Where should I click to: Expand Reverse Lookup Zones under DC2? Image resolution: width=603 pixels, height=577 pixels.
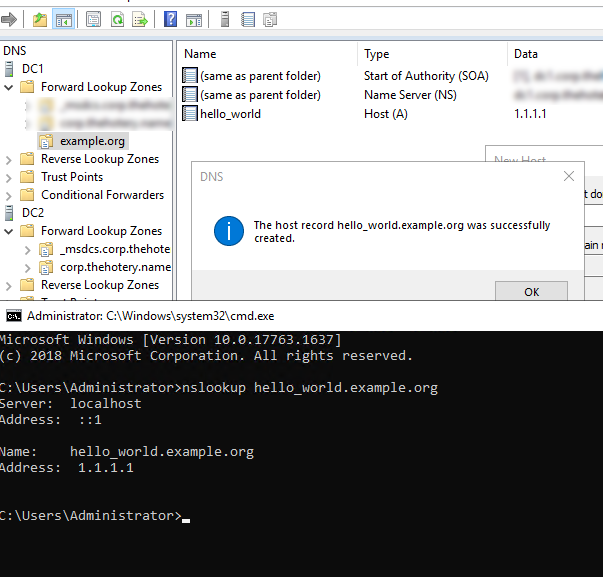[x=9, y=286]
